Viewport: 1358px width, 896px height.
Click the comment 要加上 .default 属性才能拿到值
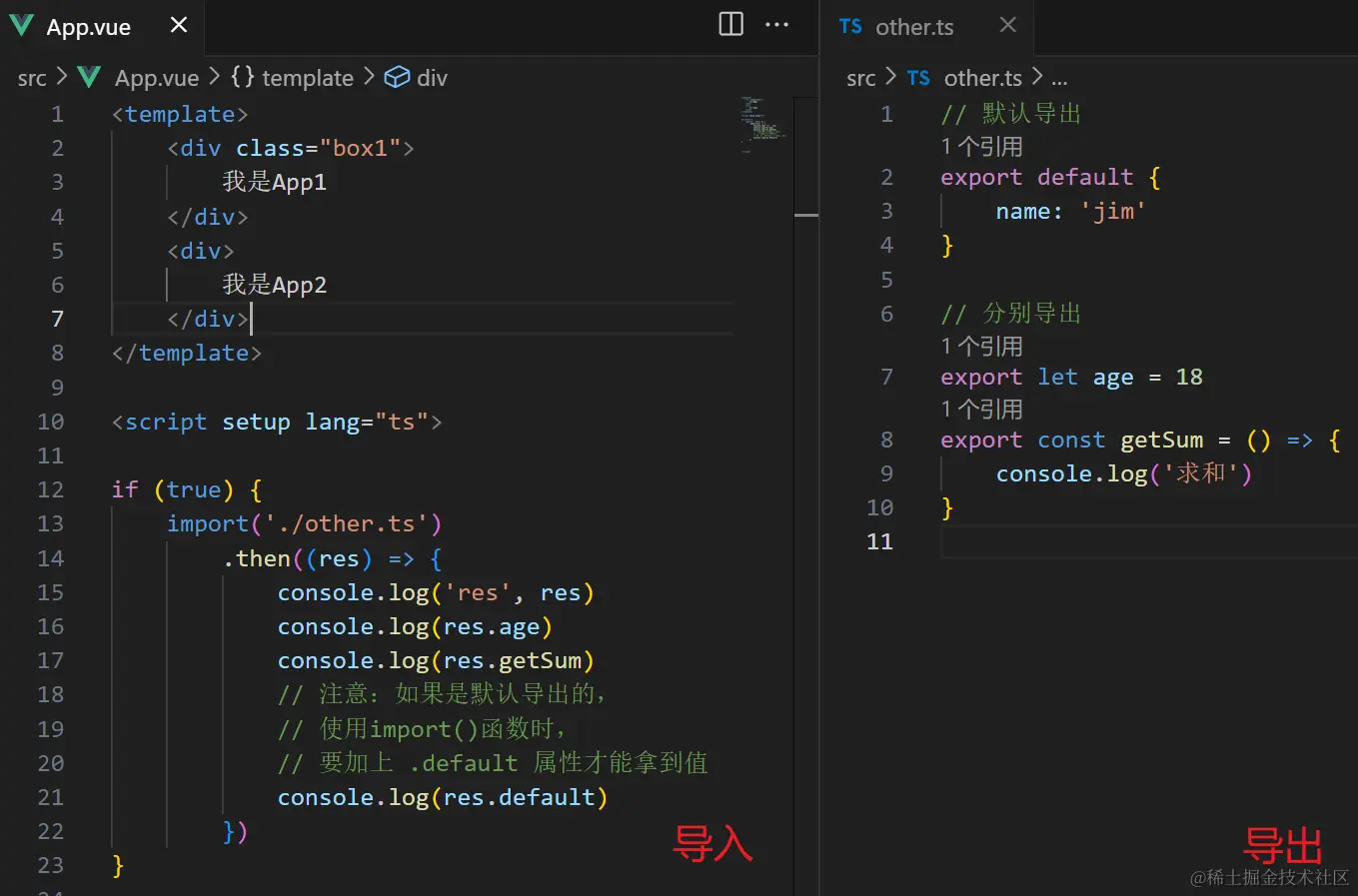(x=493, y=763)
